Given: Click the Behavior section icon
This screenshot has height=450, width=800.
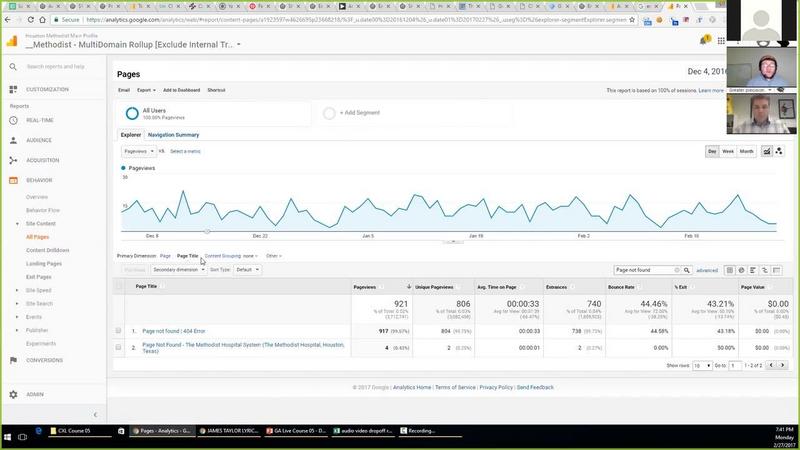Looking at the screenshot, I should (13, 180).
